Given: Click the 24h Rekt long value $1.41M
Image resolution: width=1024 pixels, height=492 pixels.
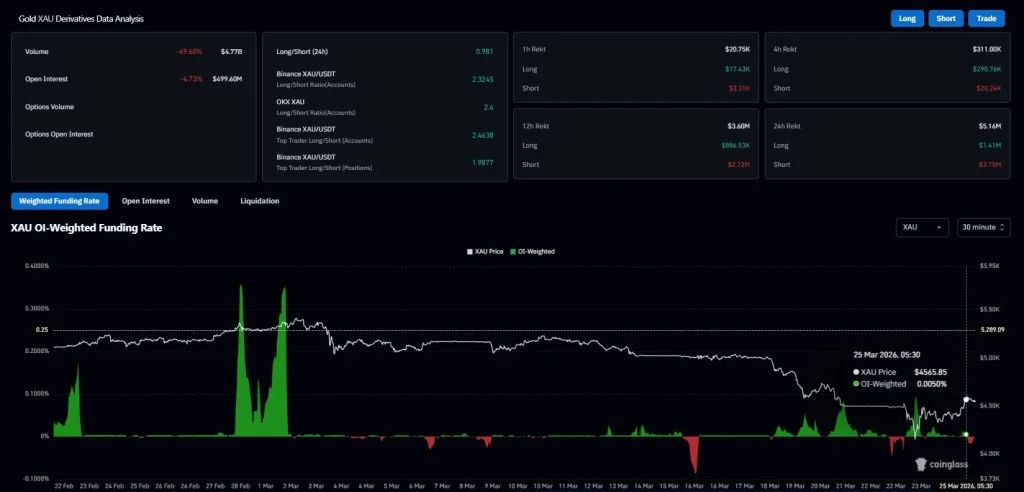Looking at the screenshot, I should pyautogui.click(x=990, y=146).
